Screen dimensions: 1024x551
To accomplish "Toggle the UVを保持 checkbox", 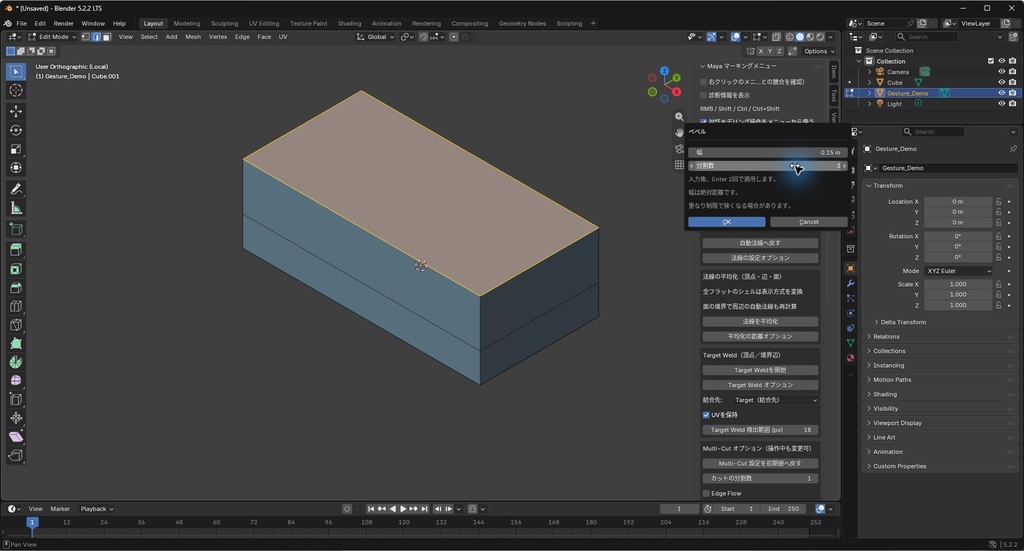I will (706, 415).
